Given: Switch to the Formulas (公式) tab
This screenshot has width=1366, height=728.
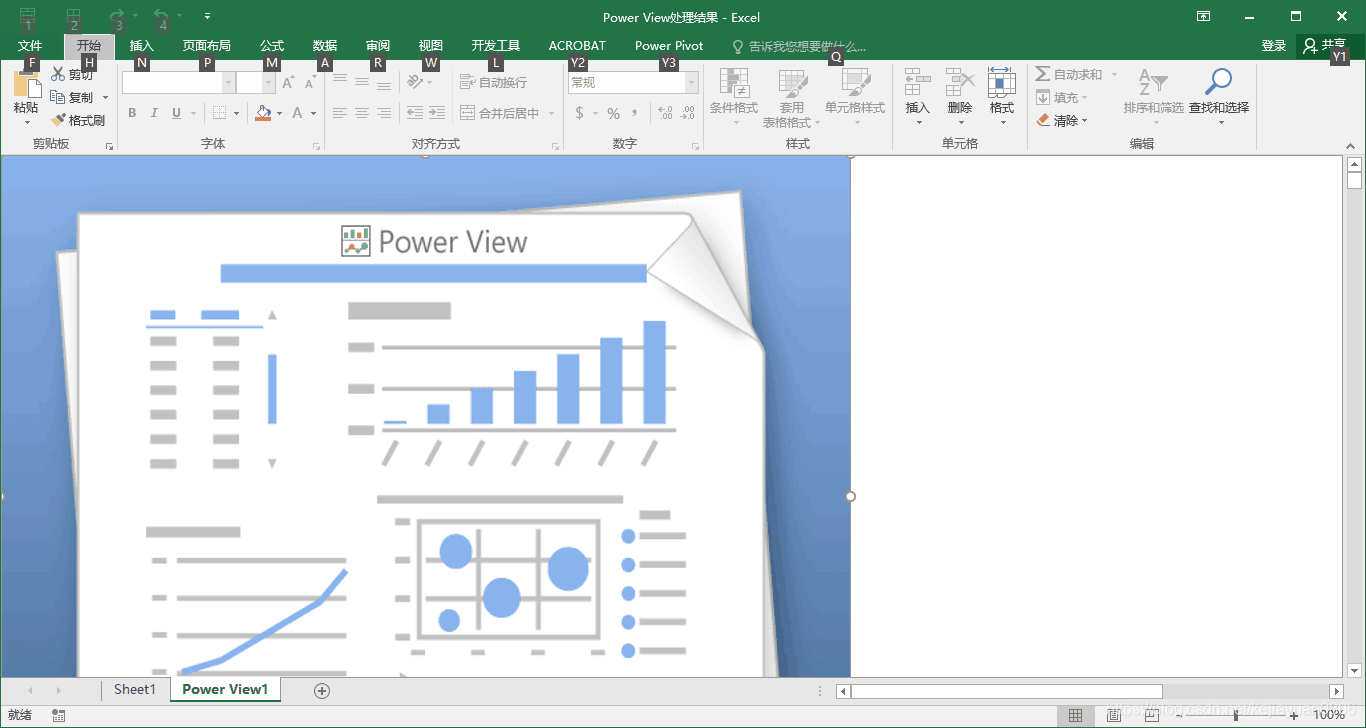Looking at the screenshot, I should pyautogui.click(x=272, y=46).
